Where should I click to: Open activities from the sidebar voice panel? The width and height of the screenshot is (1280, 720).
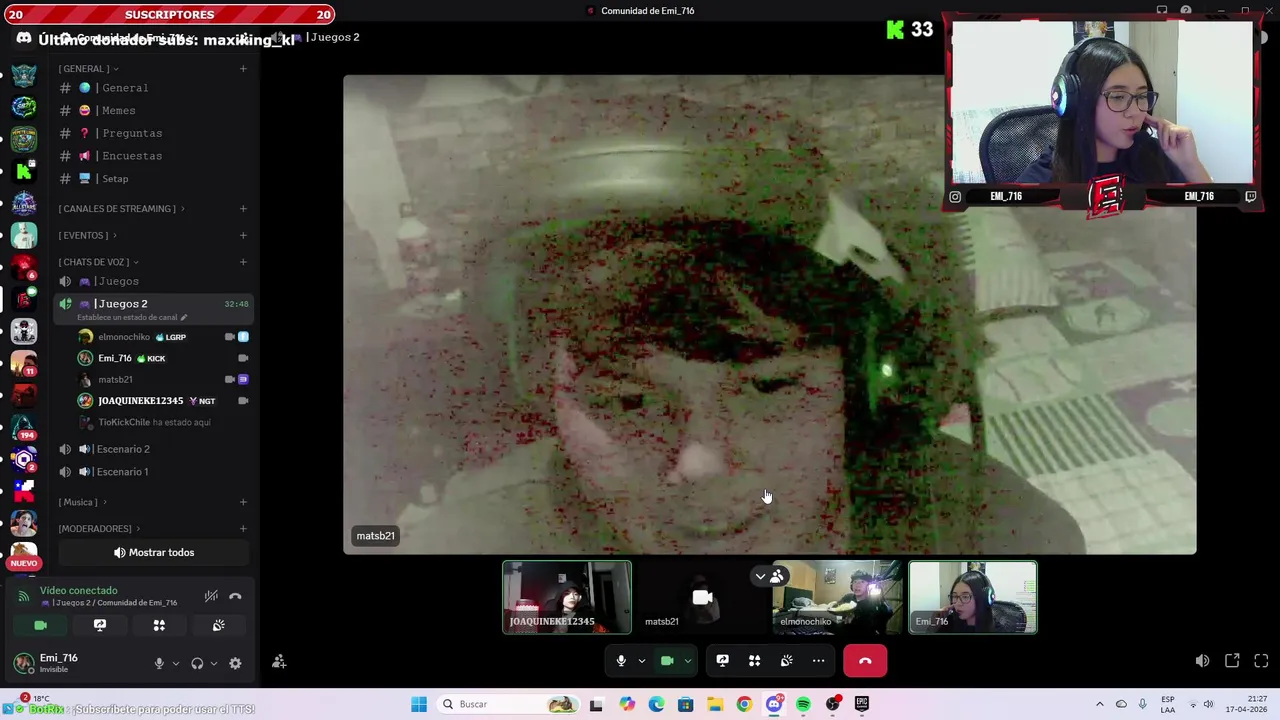click(x=159, y=625)
